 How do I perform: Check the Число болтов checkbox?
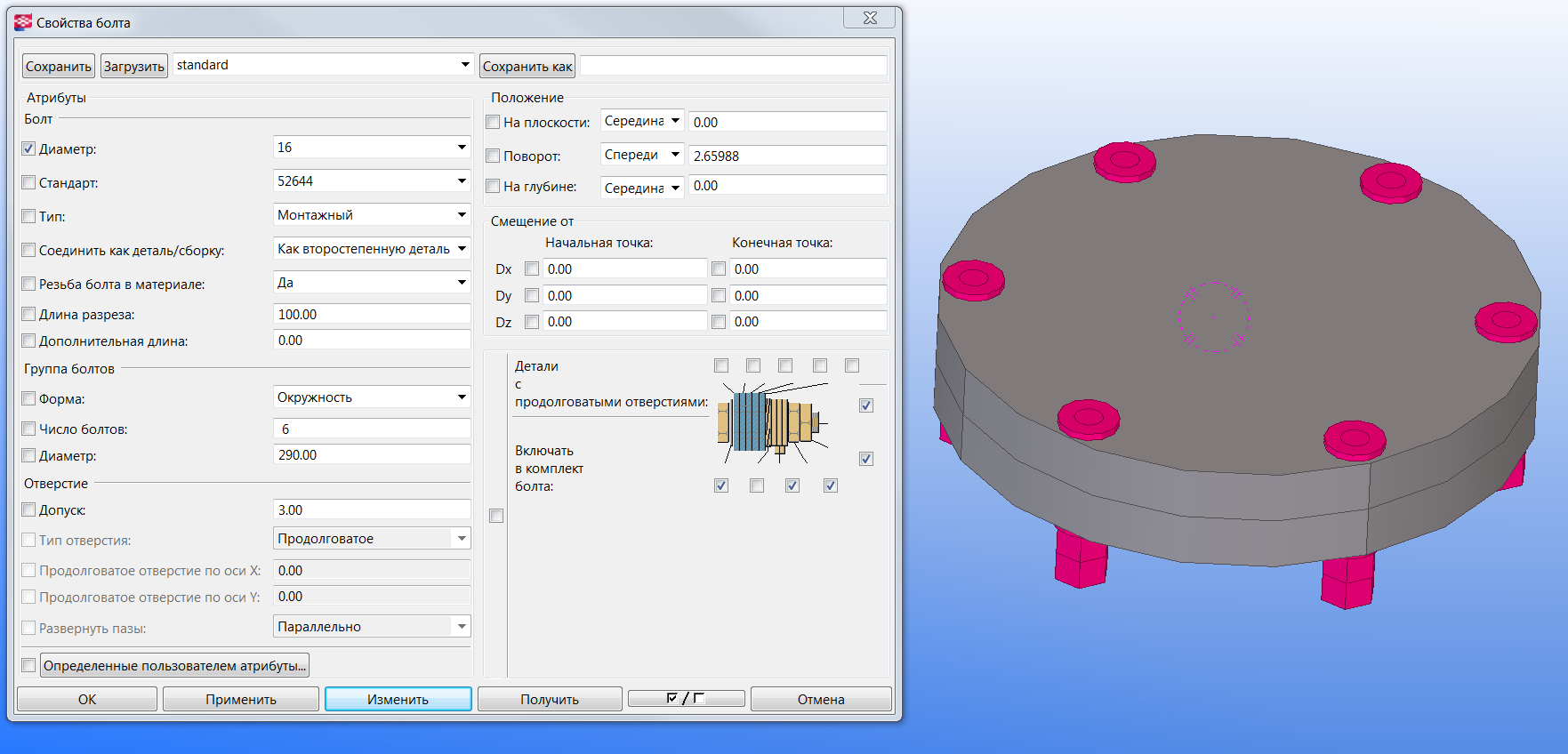click(x=28, y=429)
